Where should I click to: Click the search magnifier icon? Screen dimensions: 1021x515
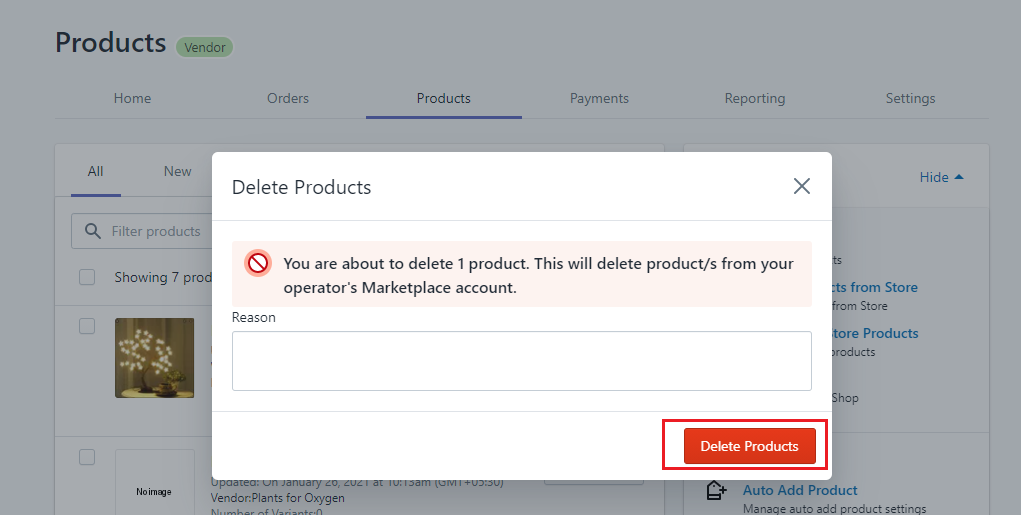pos(93,231)
